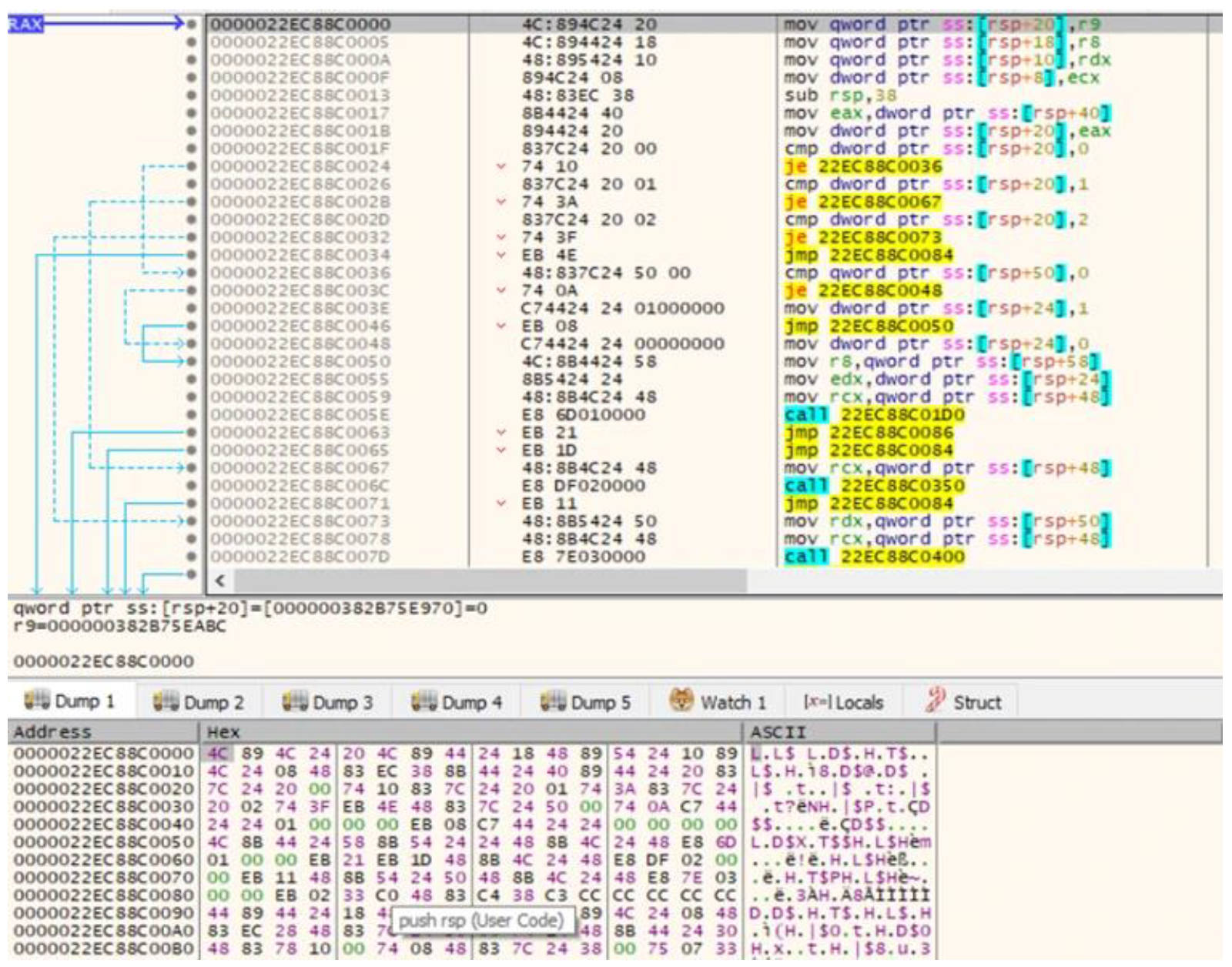The image size is (1232, 967).
Task: Click jump arrow beside bytes 74 10
Action: click(502, 166)
